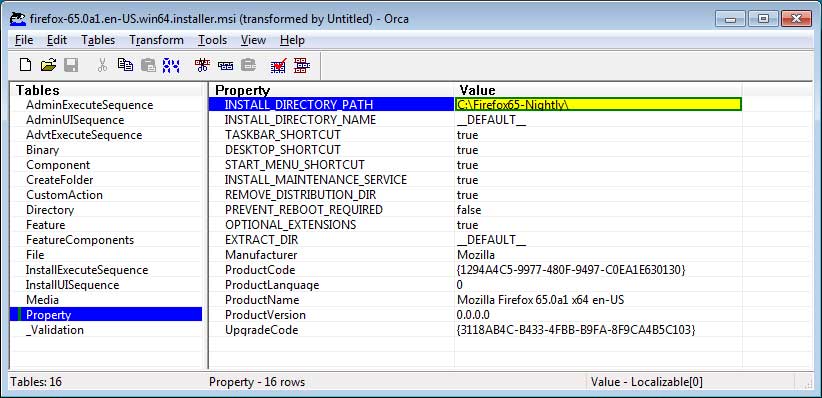Viewport: 822px width, 398px height.
Task: Click the UpgradeCode GUID value
Action: point(576,330)
